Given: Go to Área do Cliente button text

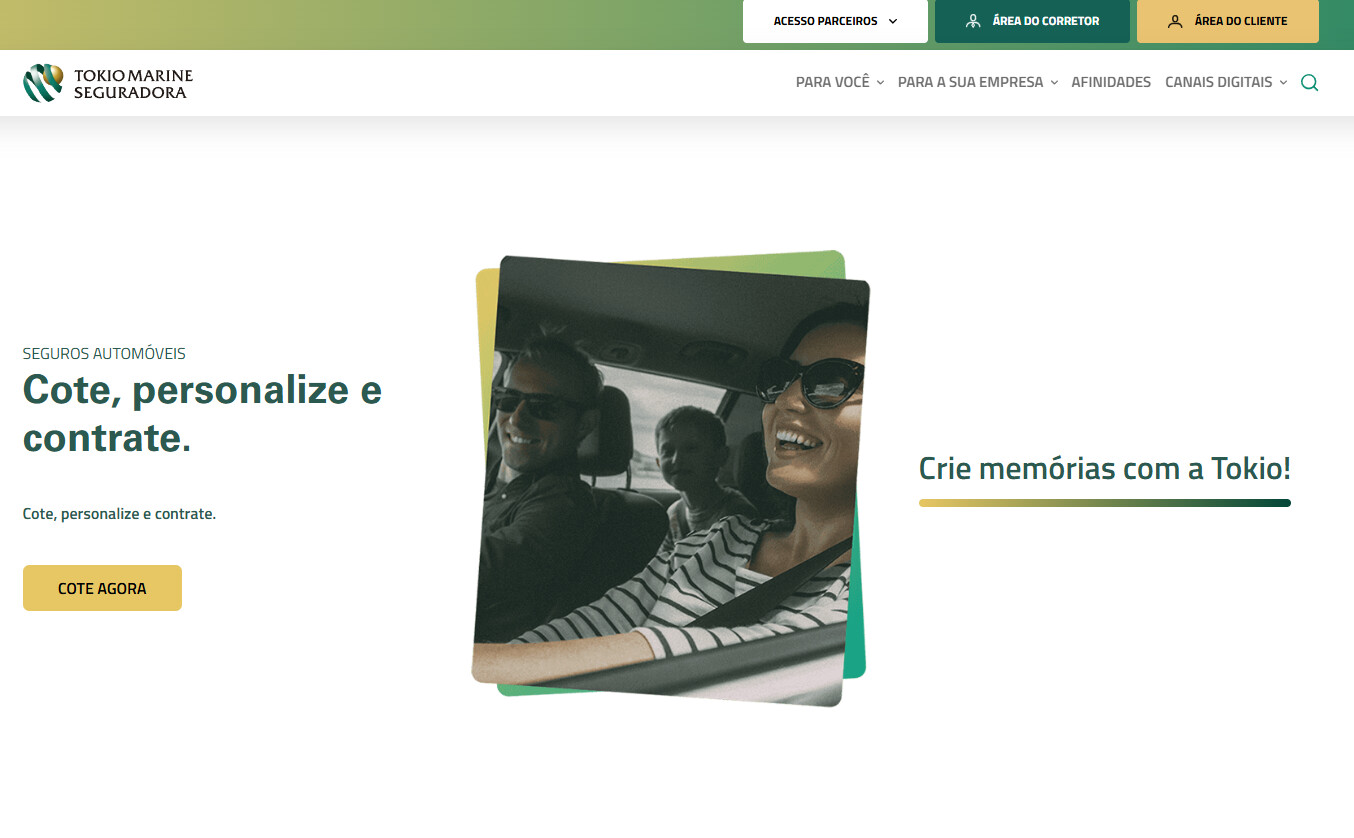Looking at the screenshot, I should coord(1240,21).
